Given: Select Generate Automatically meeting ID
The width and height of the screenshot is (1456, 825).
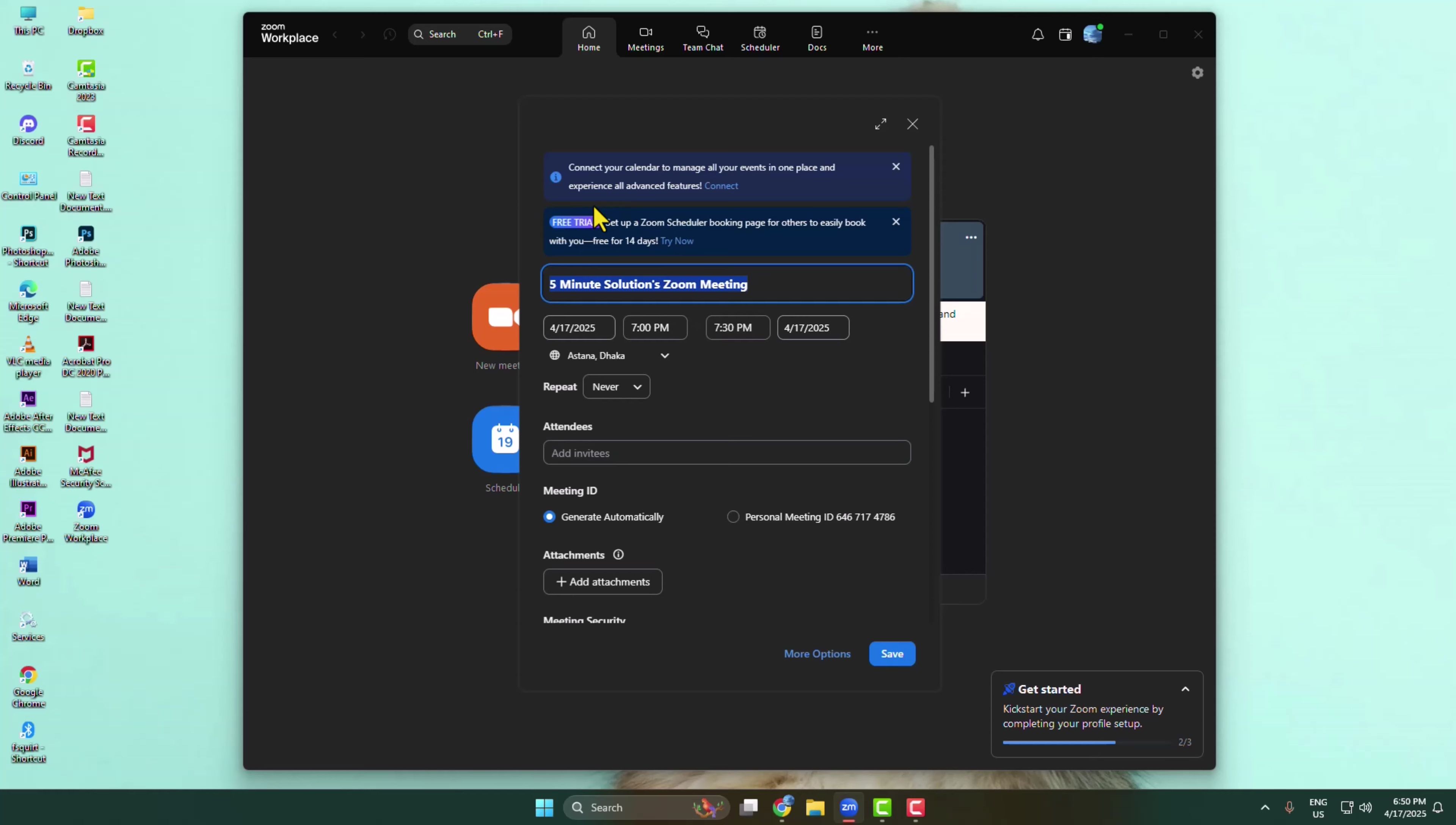Looking at the screenshot, I should click(548, 517).
